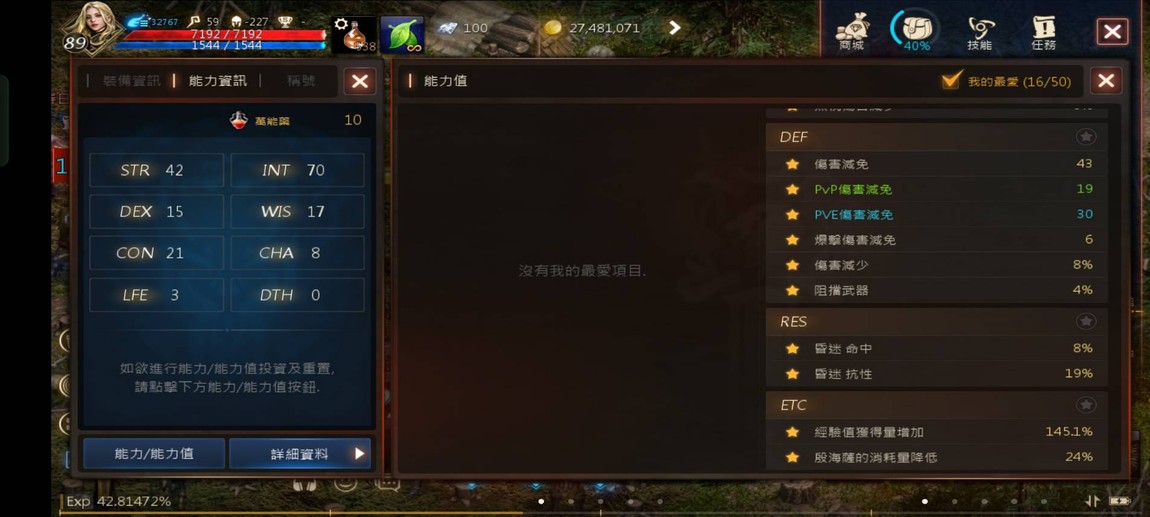Click the 能力/能力值 button
The height and width of the screenshot is (517, 1150).
click(x=154, y=453)
